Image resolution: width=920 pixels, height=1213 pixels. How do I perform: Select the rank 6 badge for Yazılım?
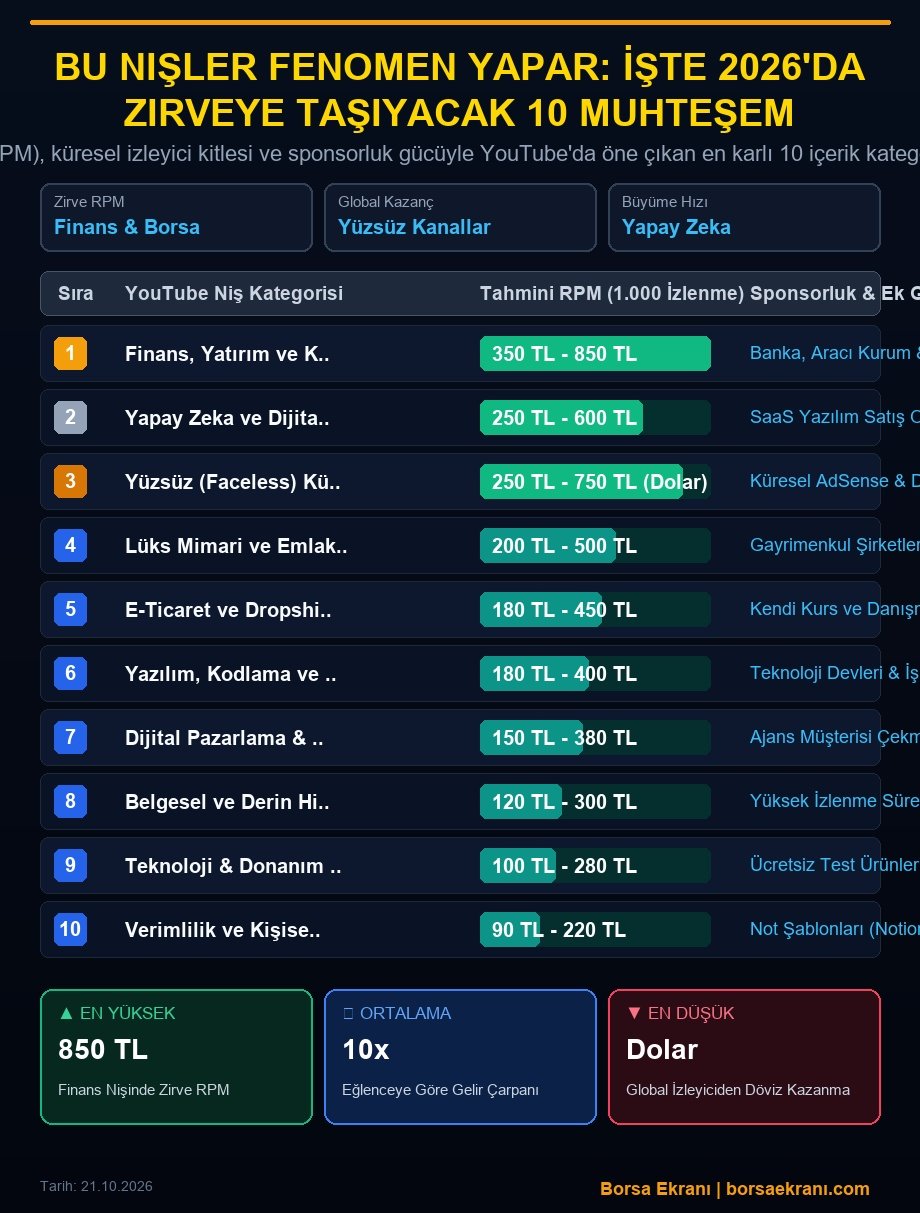click(70, 673)
